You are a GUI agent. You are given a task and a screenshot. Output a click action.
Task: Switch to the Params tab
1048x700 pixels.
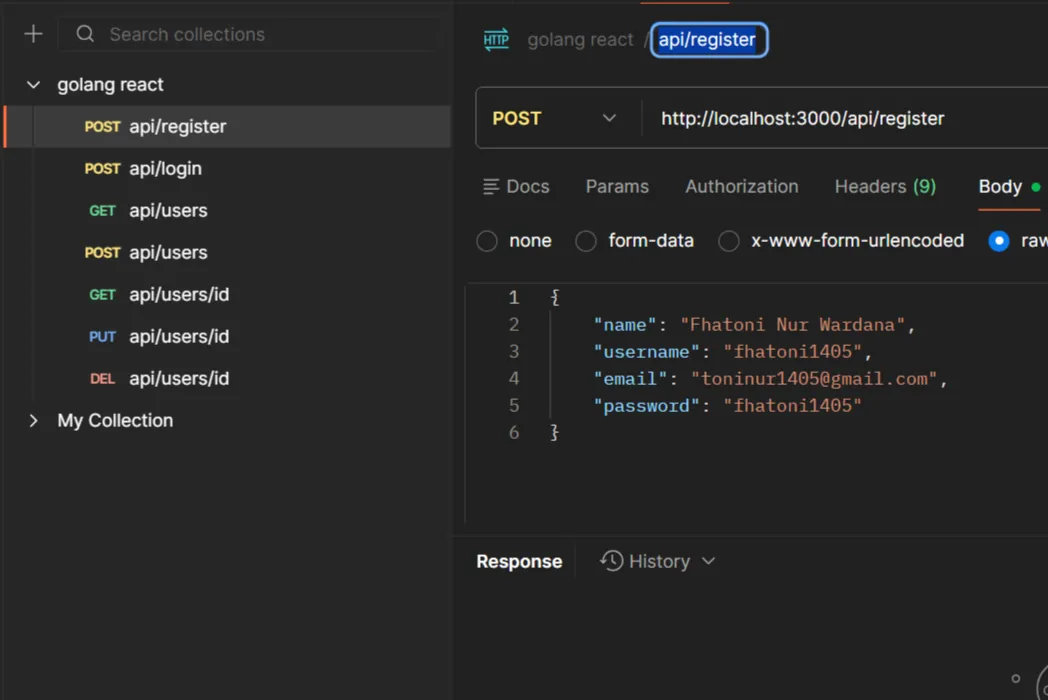click(617, 187)
